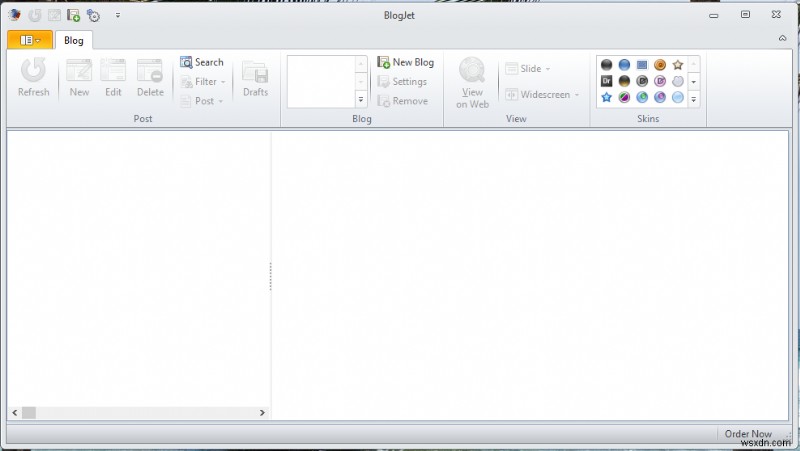Select the blue sphere skin
This screenshot has height=451, width=800.
click(x=624, y=65)
